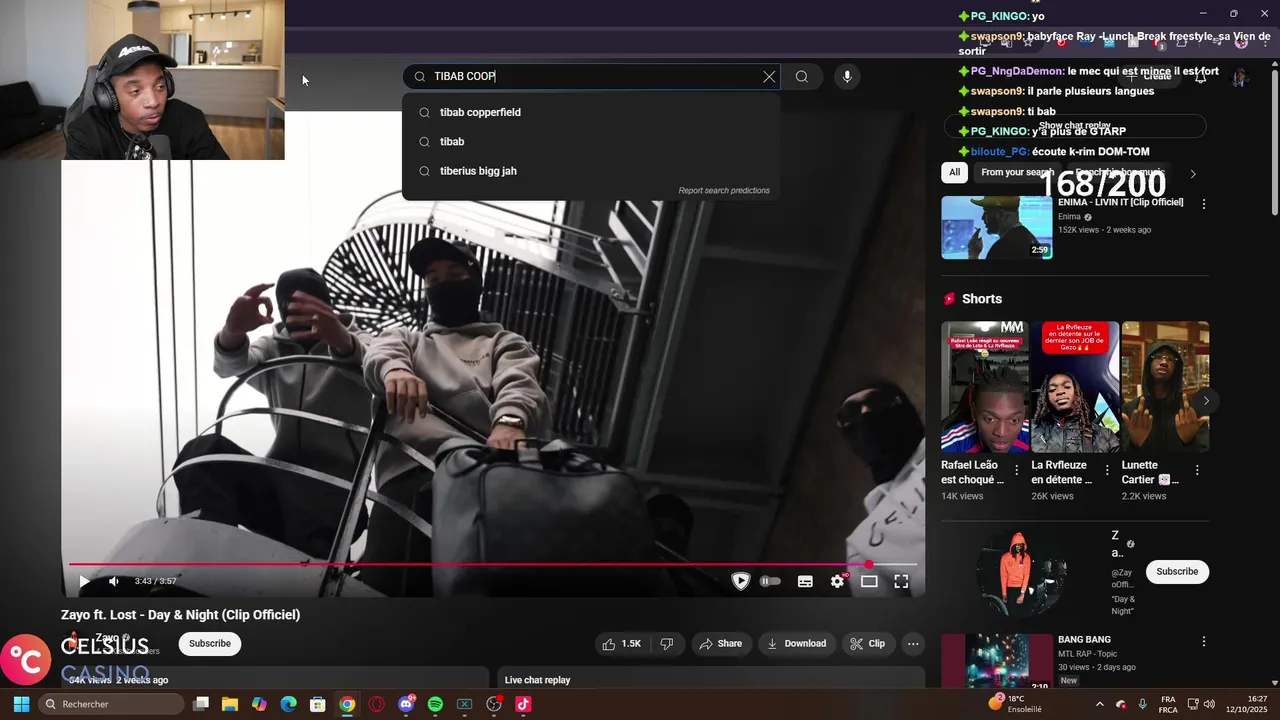Open the YouTube account avatar menu

pos(1241,77)
